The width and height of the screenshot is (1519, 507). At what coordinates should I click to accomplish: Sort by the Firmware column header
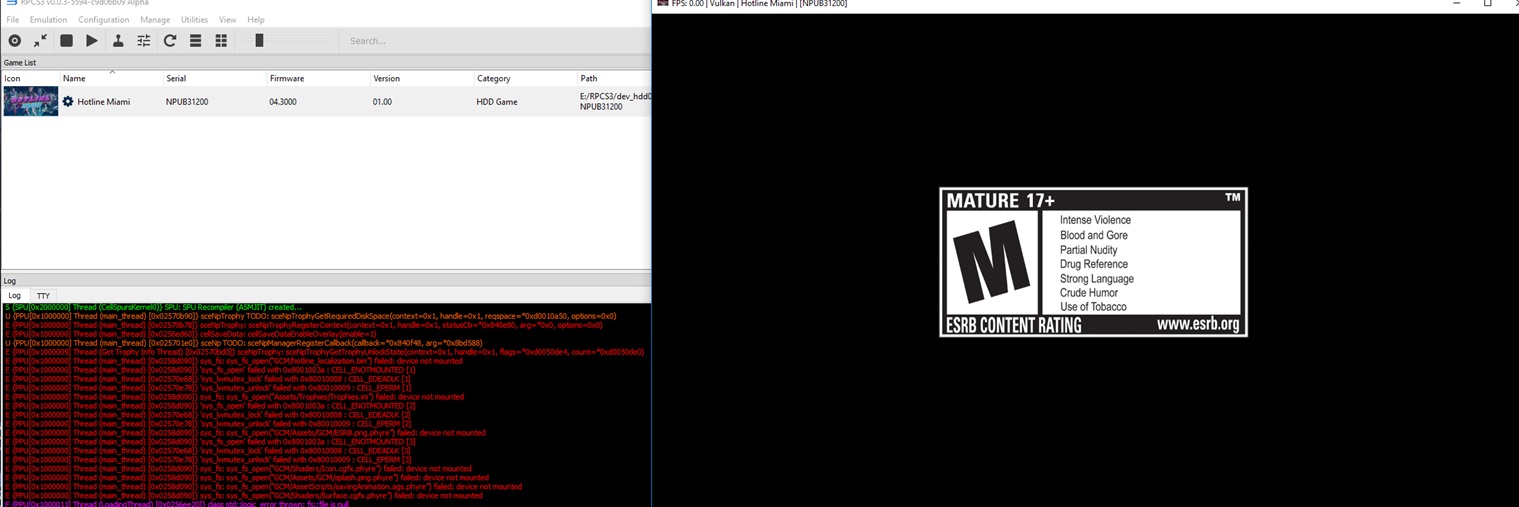coord(318,78)
